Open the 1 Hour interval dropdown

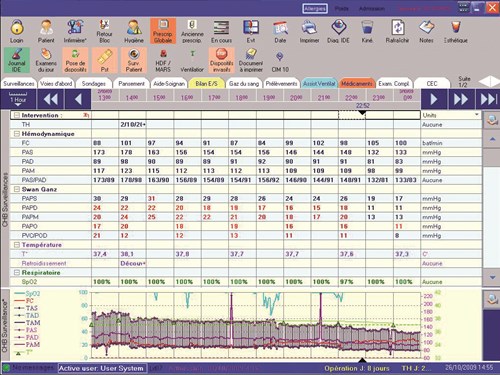pos(18,99)
